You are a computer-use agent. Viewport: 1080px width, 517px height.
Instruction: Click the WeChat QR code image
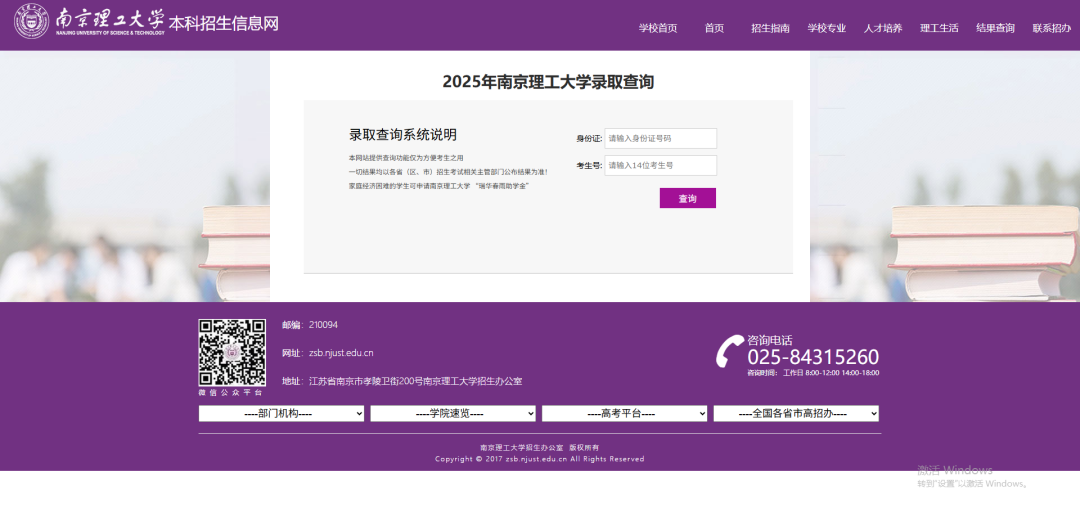pyautogui.click(x=232, y=352)
